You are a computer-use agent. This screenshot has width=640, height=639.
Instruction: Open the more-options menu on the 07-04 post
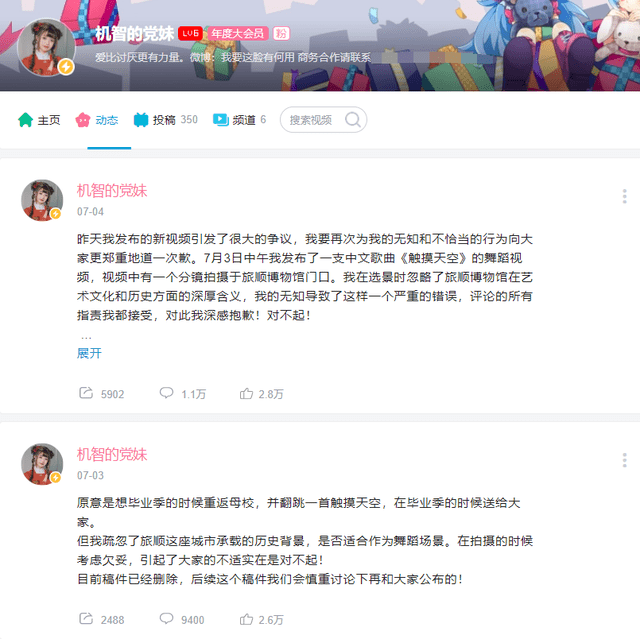click(624, 196)
